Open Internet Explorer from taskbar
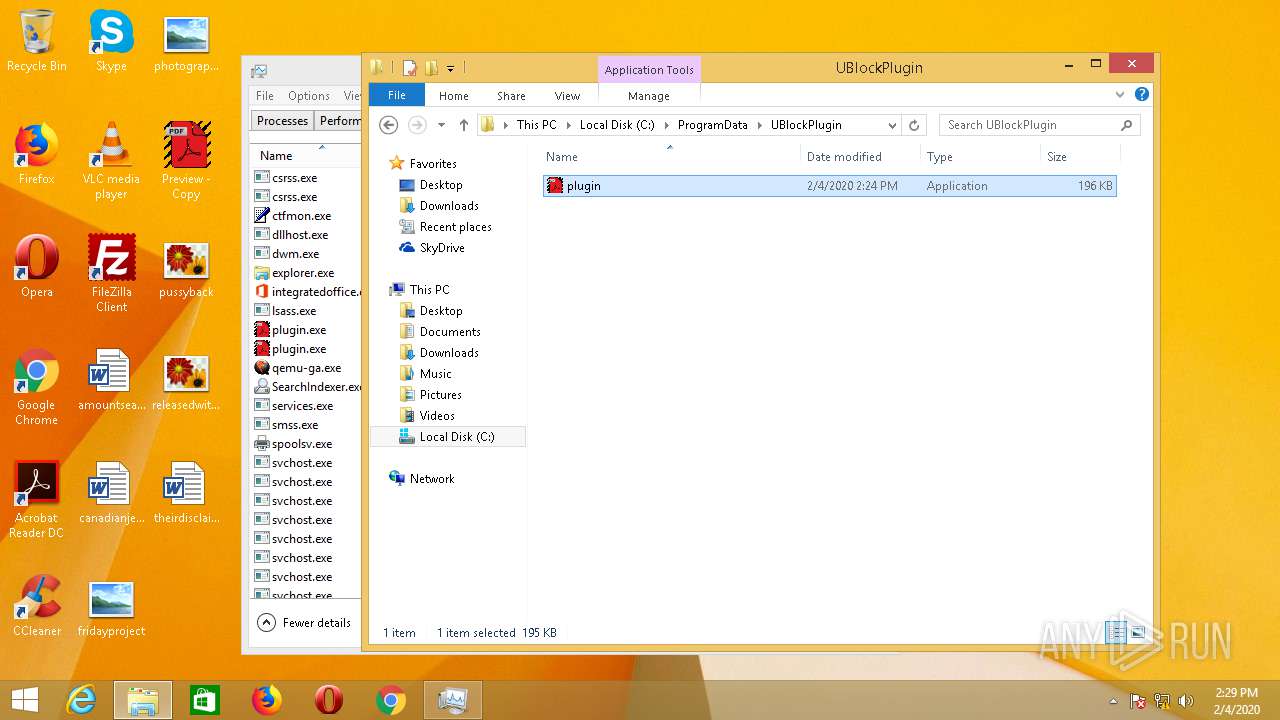The width and height of the screenshot is (1280, 720). (81, 700)
